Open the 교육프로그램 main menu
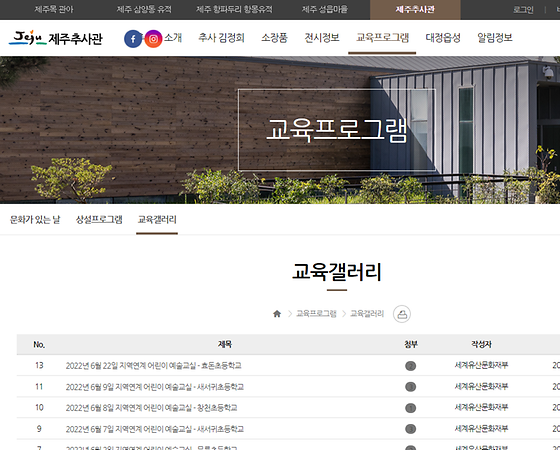This screenshot has height=450, width=560. pos(382,38)
